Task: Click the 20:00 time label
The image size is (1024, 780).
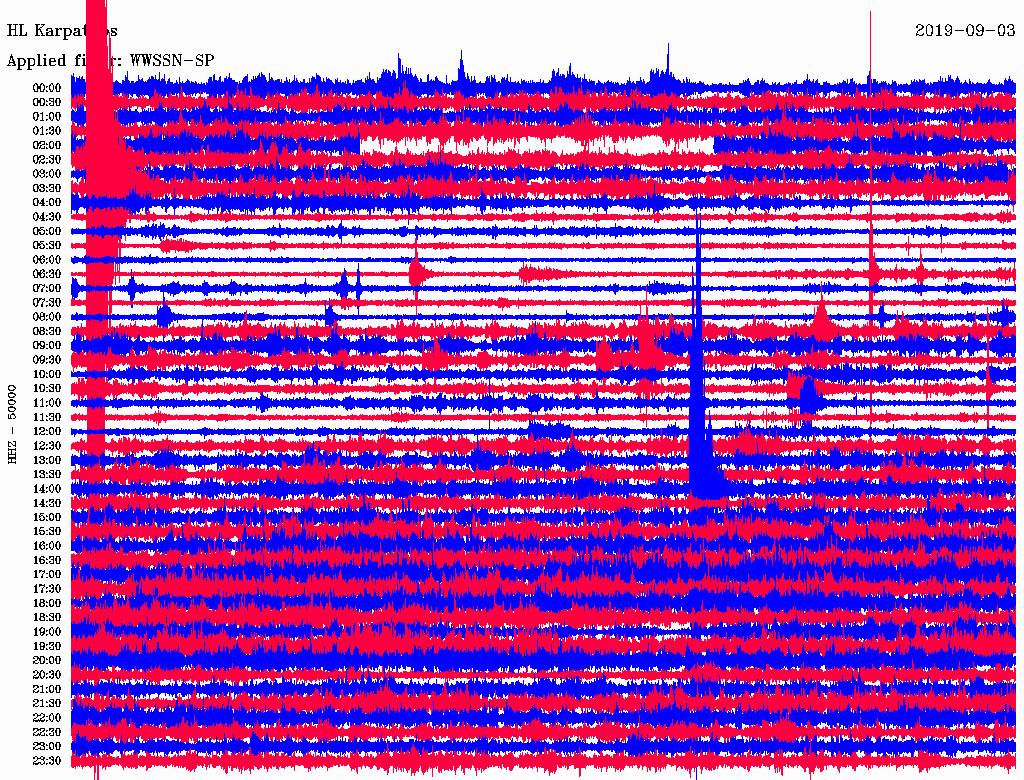Action: (48, 661)
